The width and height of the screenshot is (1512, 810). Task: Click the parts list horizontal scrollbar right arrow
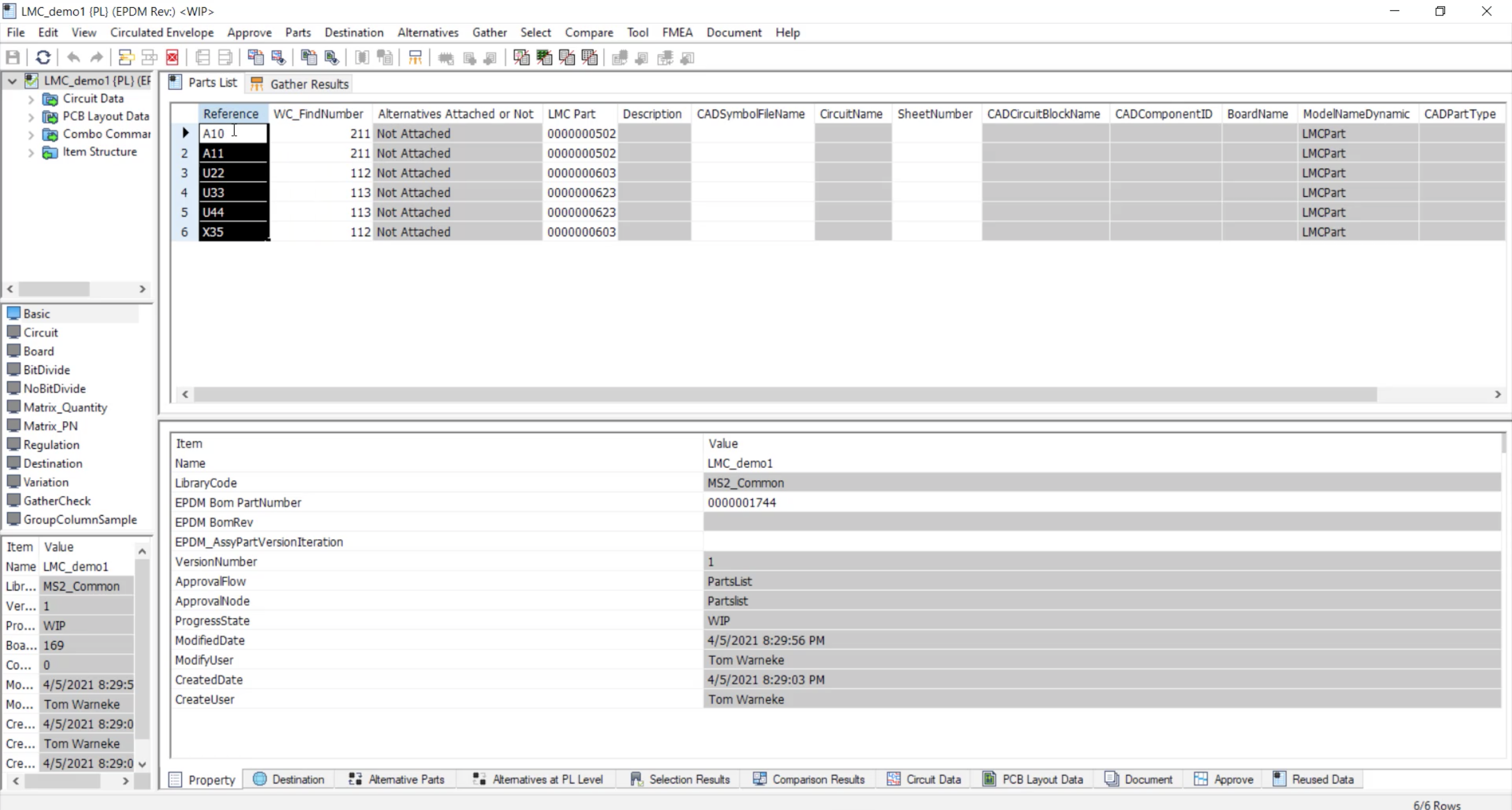point(1497,395)
